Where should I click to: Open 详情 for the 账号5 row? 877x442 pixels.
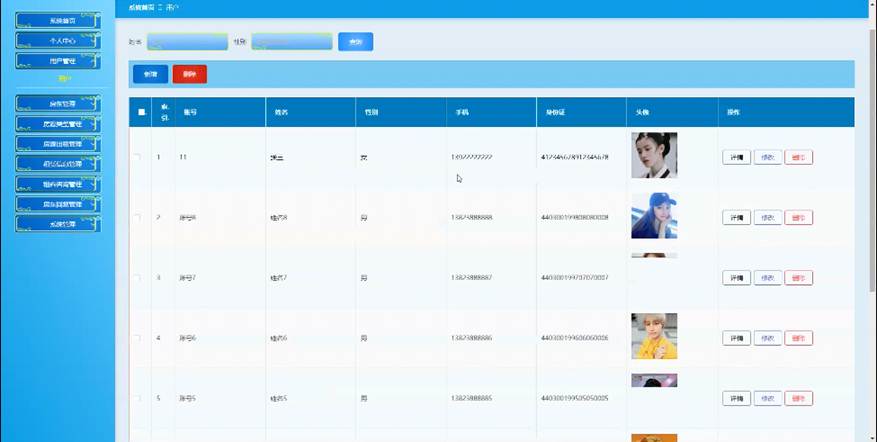click(737, 398)
